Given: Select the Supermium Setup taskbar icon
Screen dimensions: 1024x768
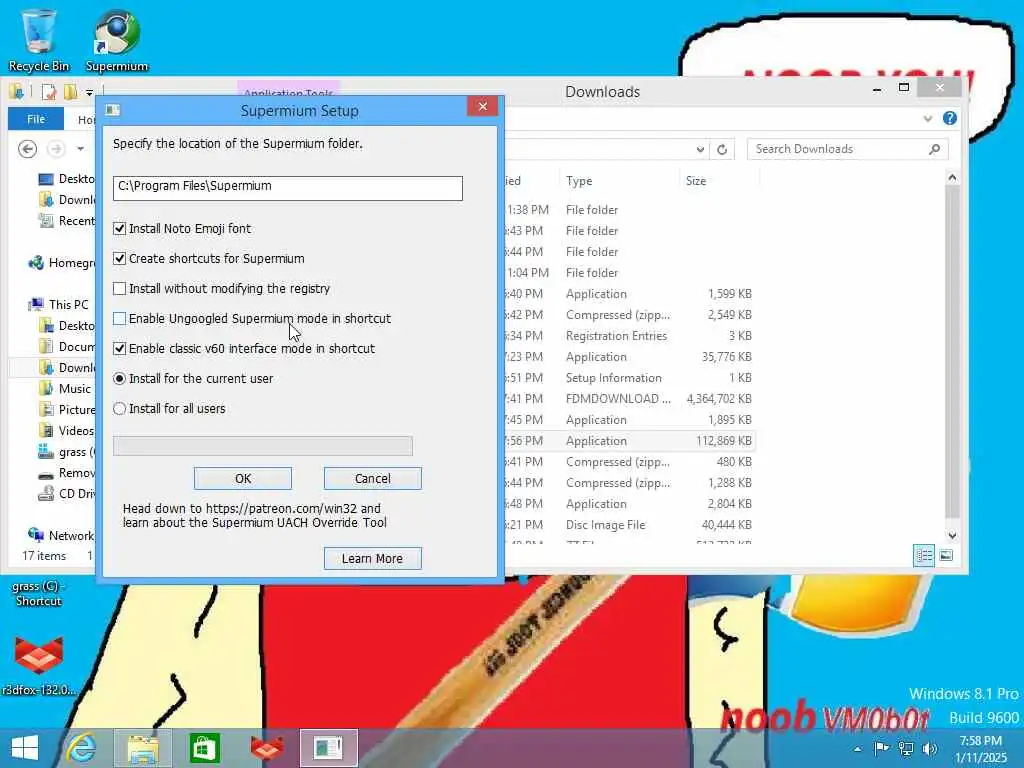Looking at the screenshot, I should [x=328, y=748].
